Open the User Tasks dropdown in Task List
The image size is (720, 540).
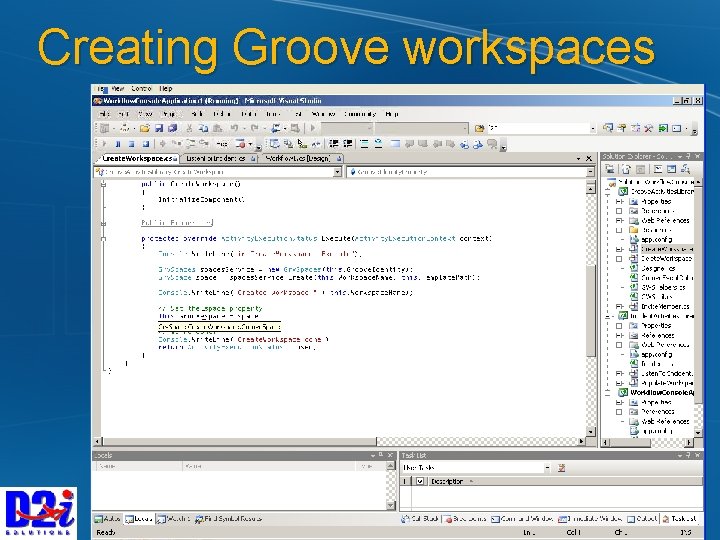click(547, 468)
